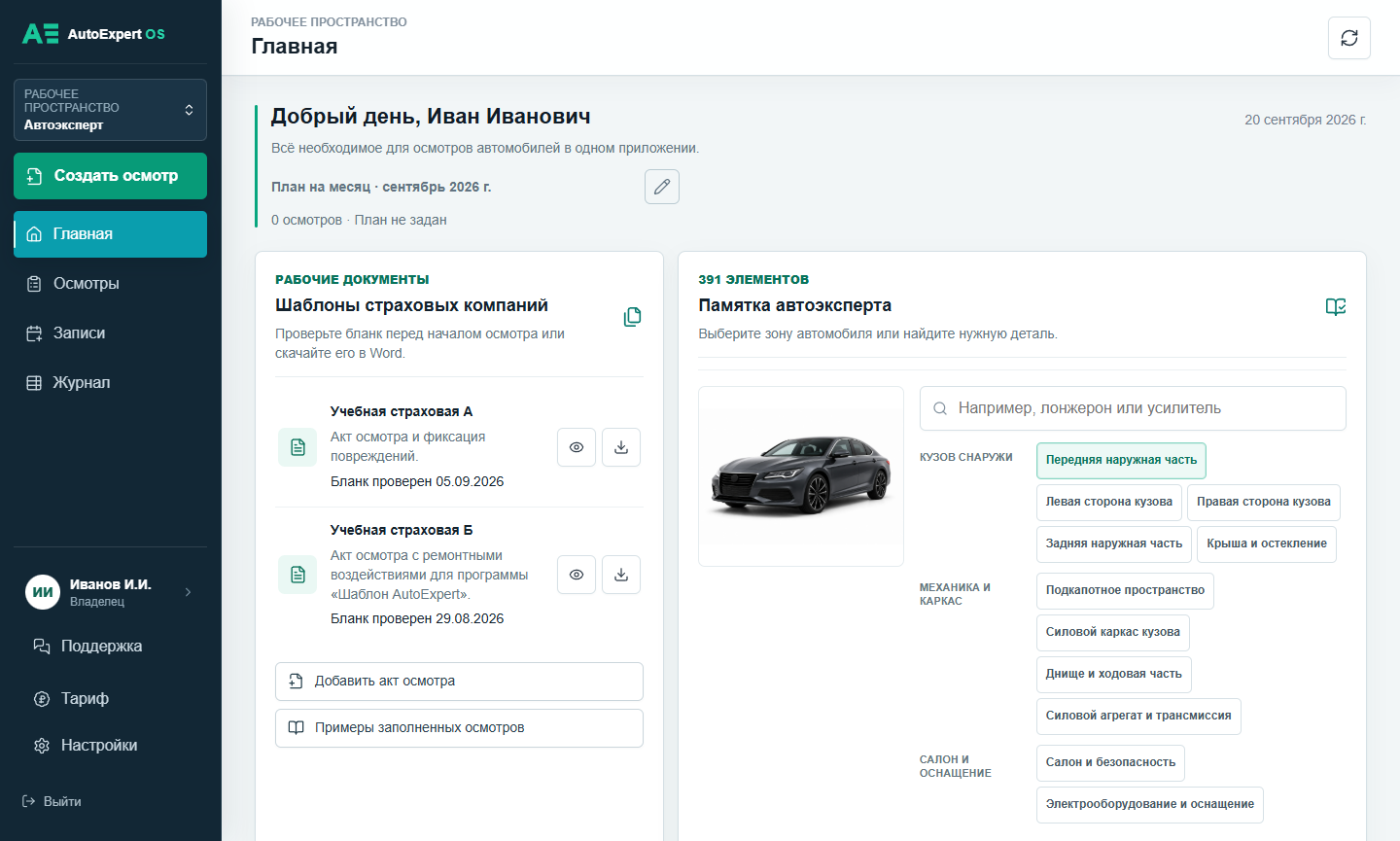Screen dimensions: 1400x841
Task: Open Настройки from the sidebar
Action: [x=110, y=746]
